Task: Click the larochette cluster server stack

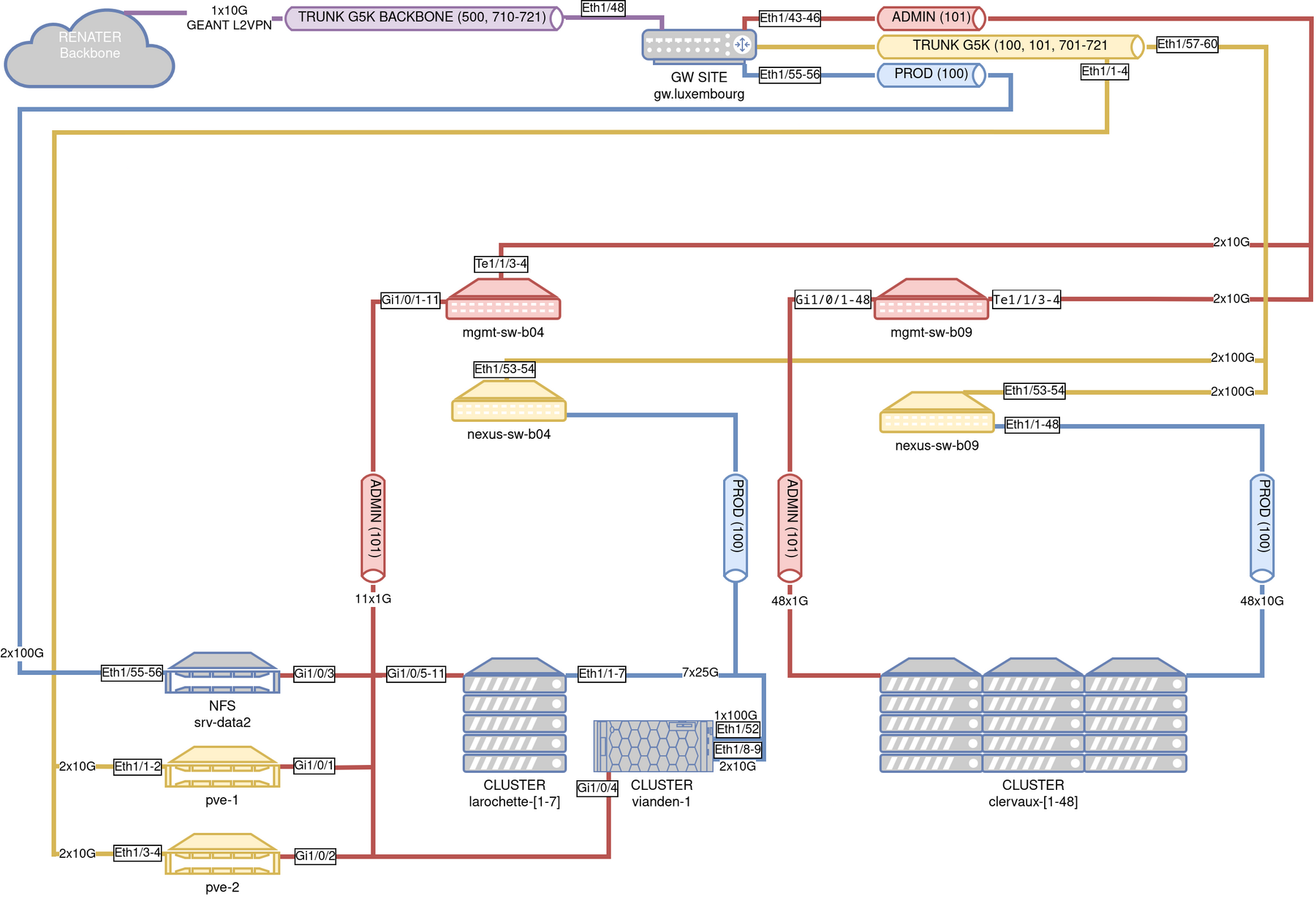Action: coord(514,716)
